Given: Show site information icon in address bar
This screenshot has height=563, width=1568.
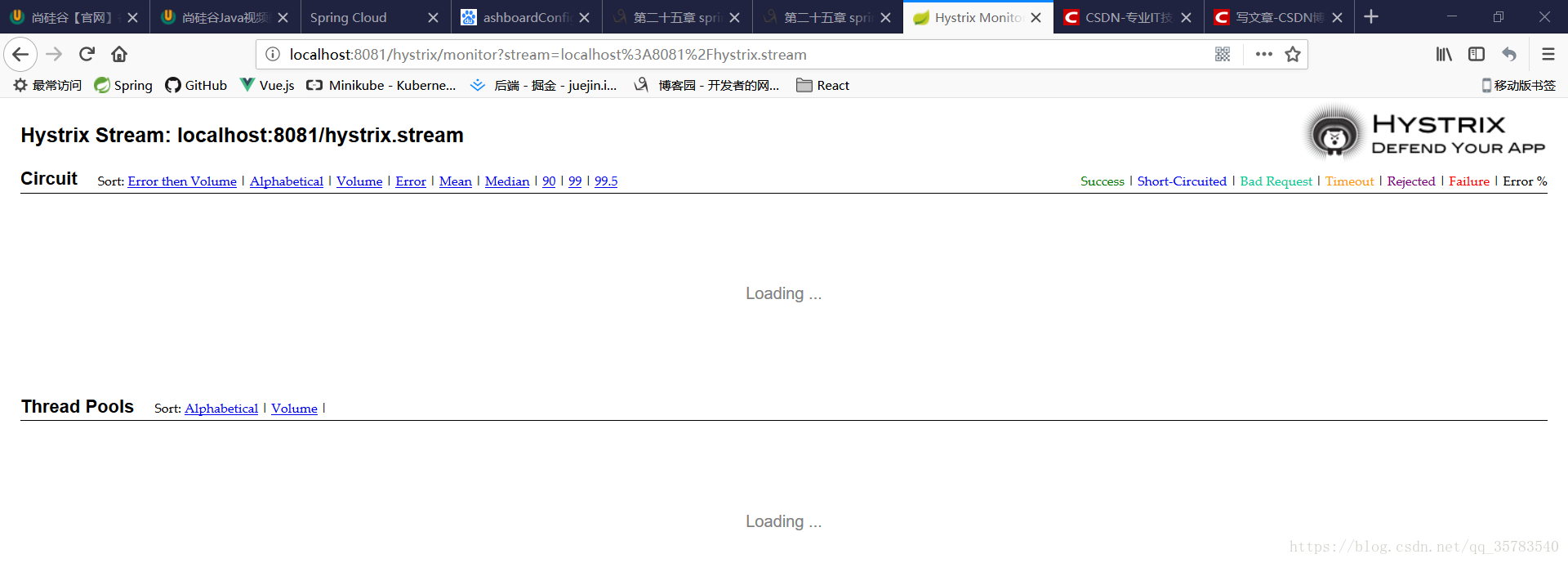Looking at the screenshot, I should point(273,55).
